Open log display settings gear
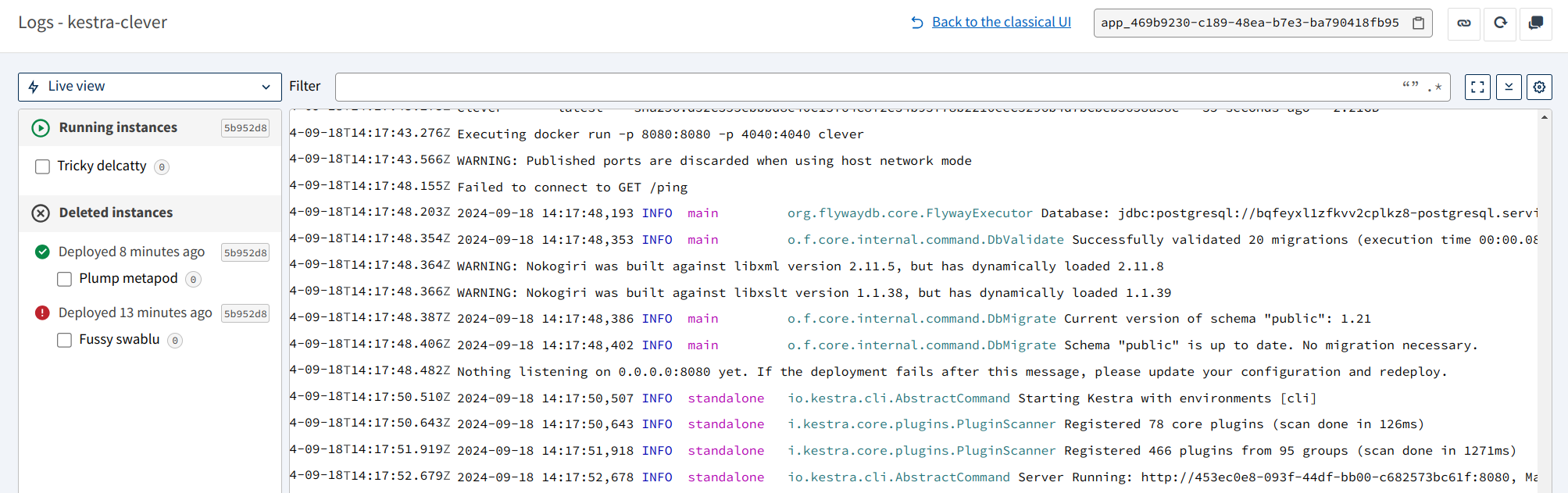This screenshot has width=1568, height=493. click(x=1539, y=87)
